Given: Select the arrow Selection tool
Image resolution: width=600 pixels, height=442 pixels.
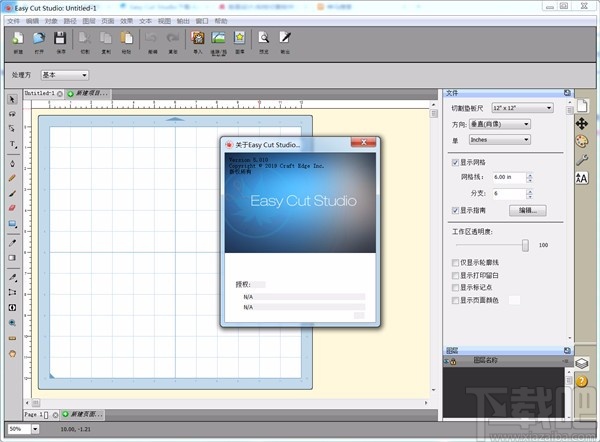Looking at the screenshot, I should click(12, 99).
